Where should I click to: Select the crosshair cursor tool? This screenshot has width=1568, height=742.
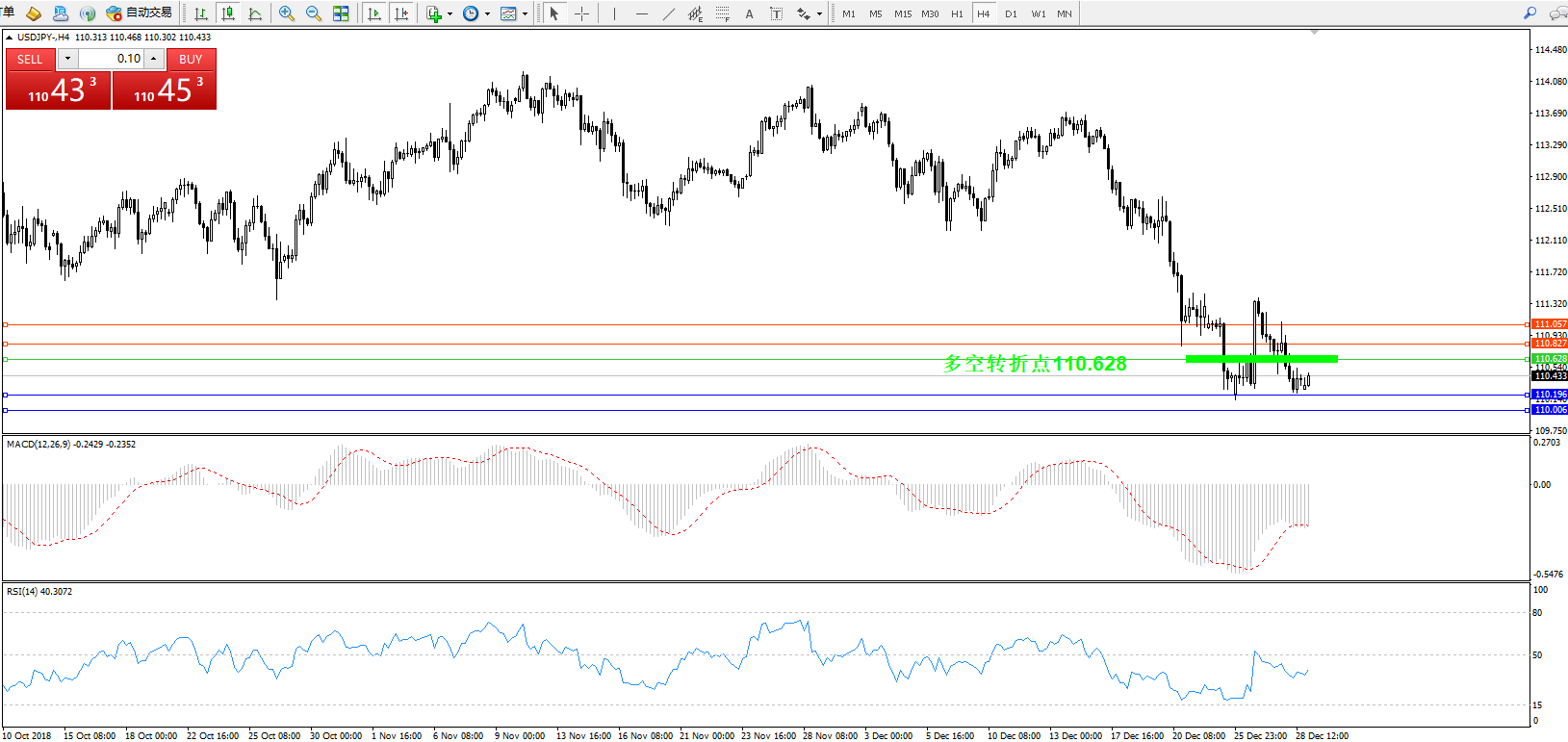[x=581, y=13]
